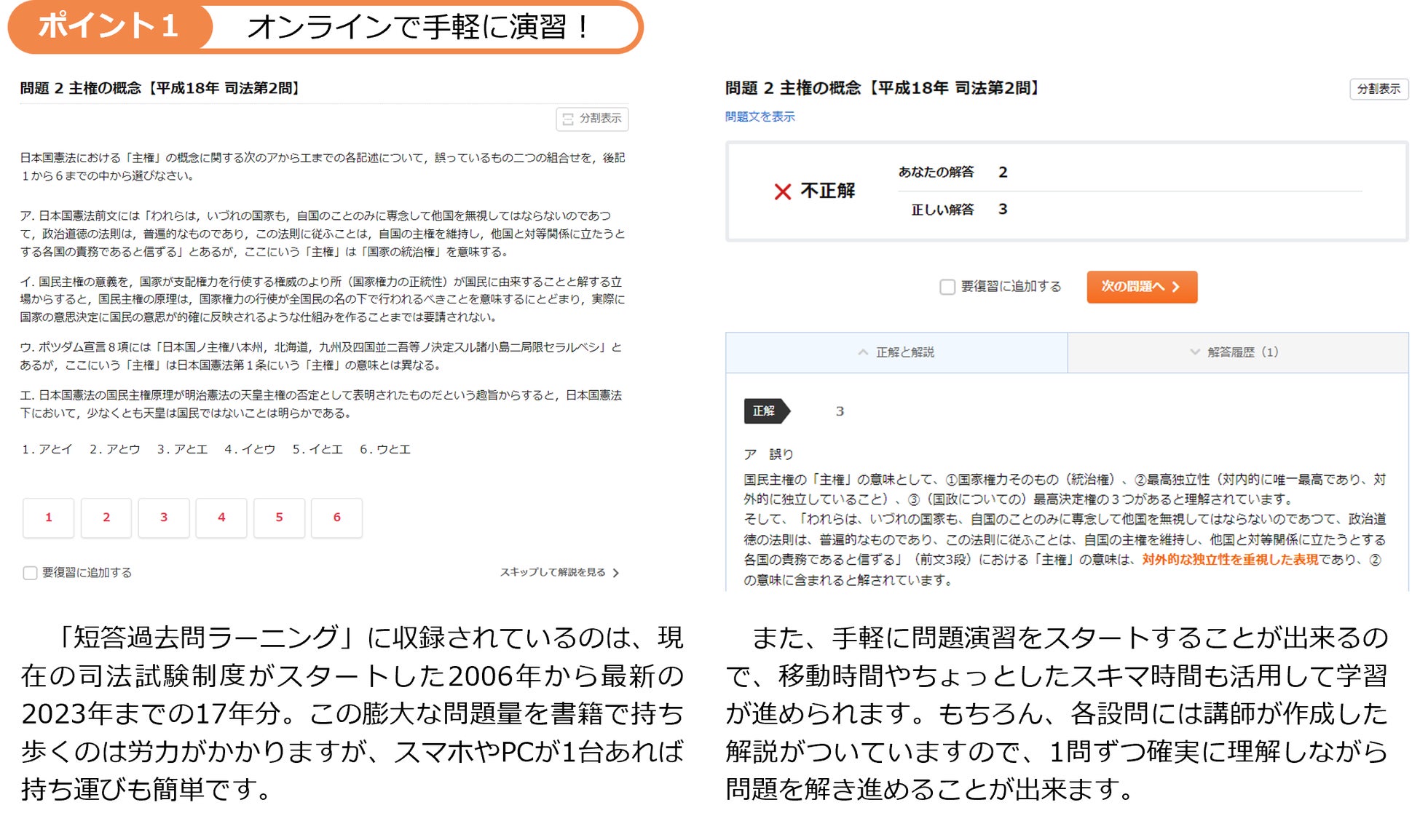1420x840 pixels.
Task: Click the 問題文を表示 link
Action: coord(760,116)
